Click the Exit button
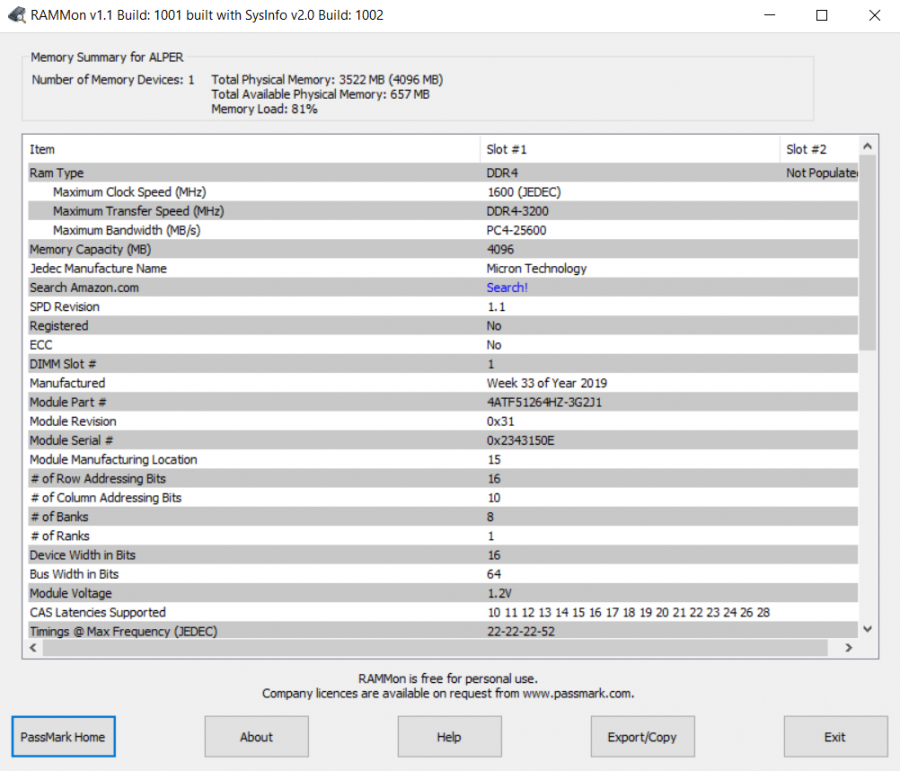 click(835, 737)
